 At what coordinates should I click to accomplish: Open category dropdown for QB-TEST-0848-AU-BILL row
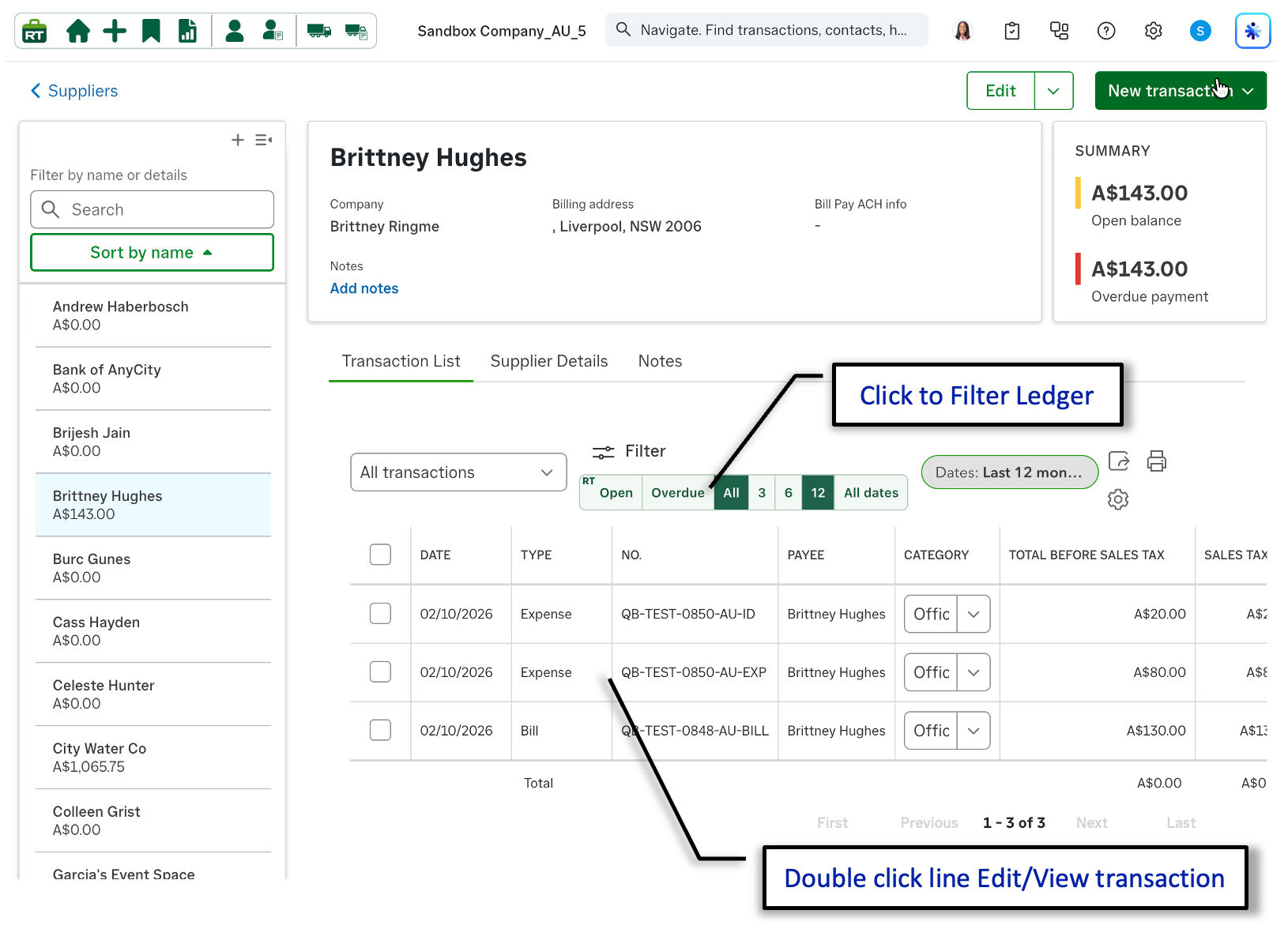[x=974, y=731]
